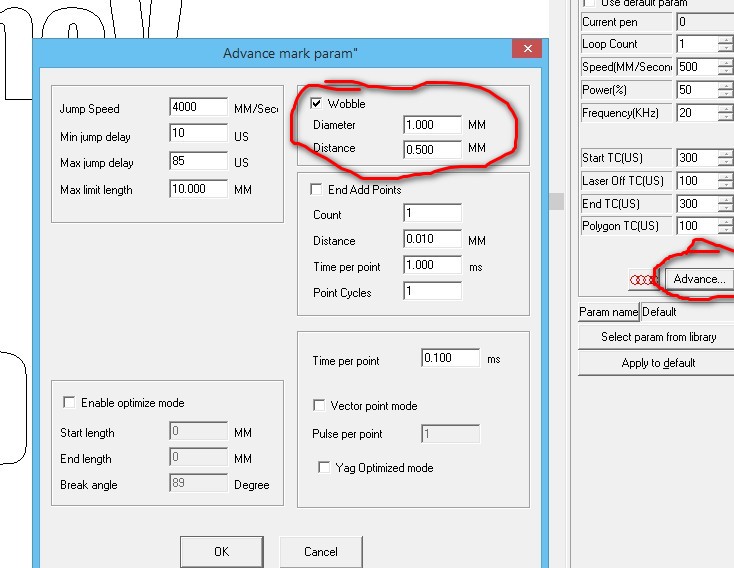Click the Loop Count spinner arrows

click(x=725, y=44)
